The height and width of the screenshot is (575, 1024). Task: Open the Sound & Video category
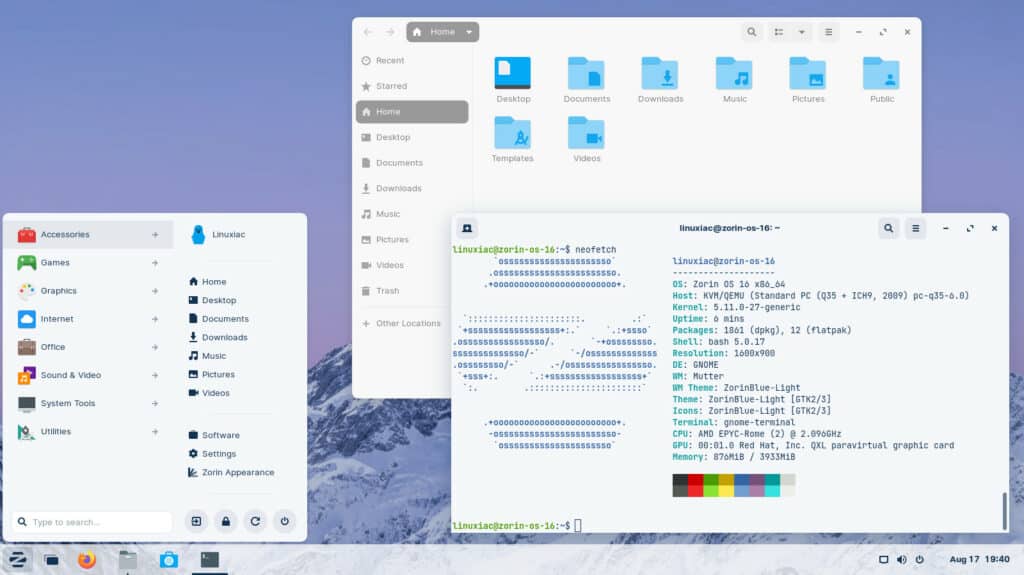89,375
